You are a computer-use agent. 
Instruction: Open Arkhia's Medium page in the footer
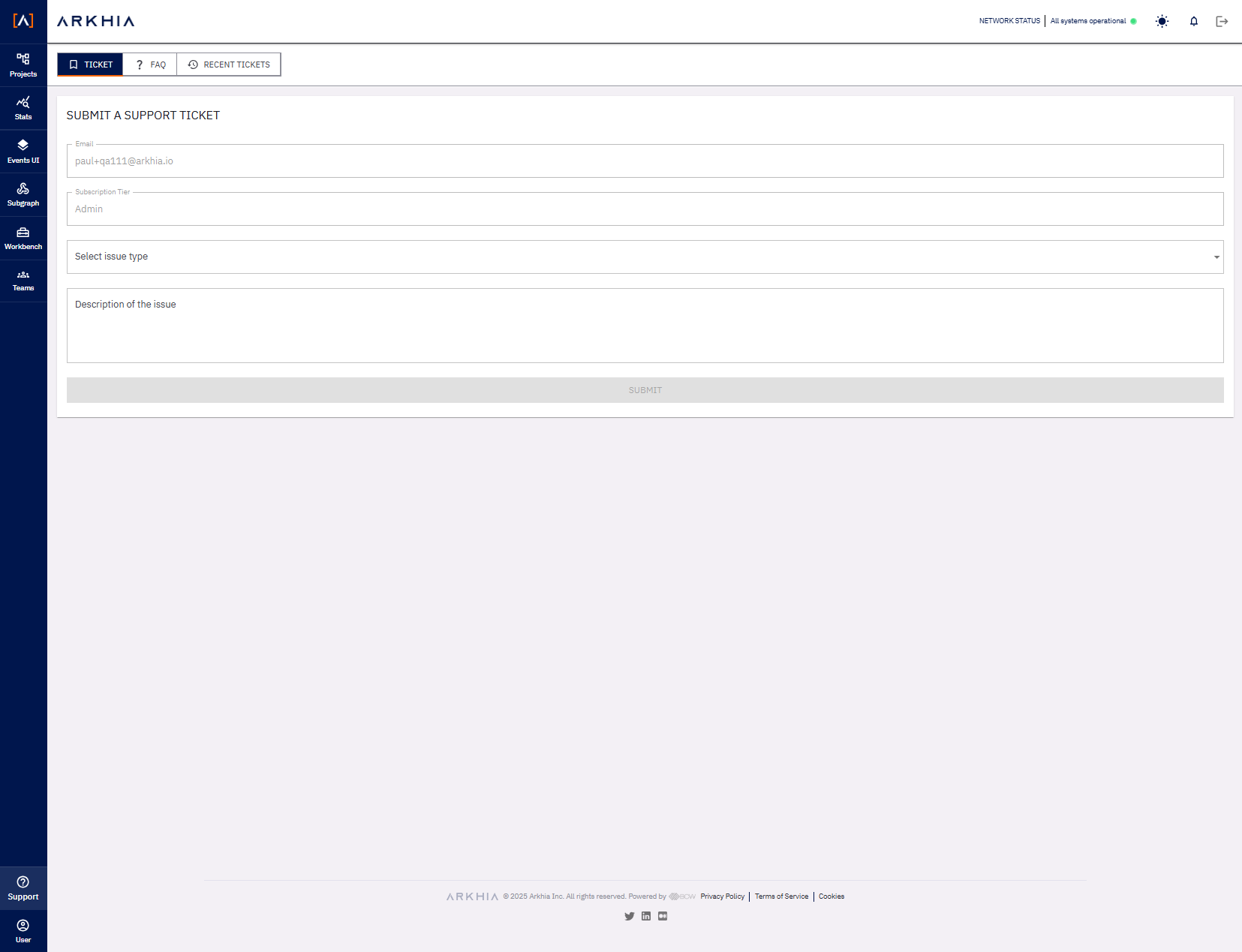663,916
